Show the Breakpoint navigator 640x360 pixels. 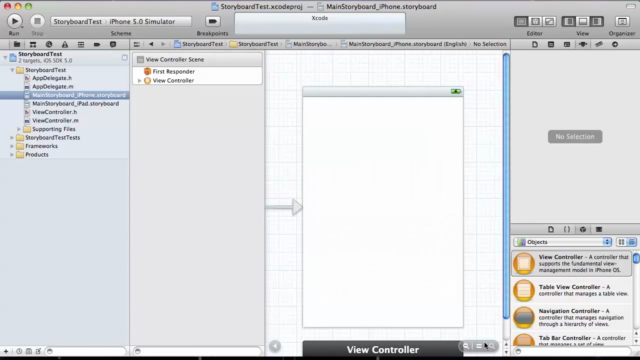[x=97, y=44]
